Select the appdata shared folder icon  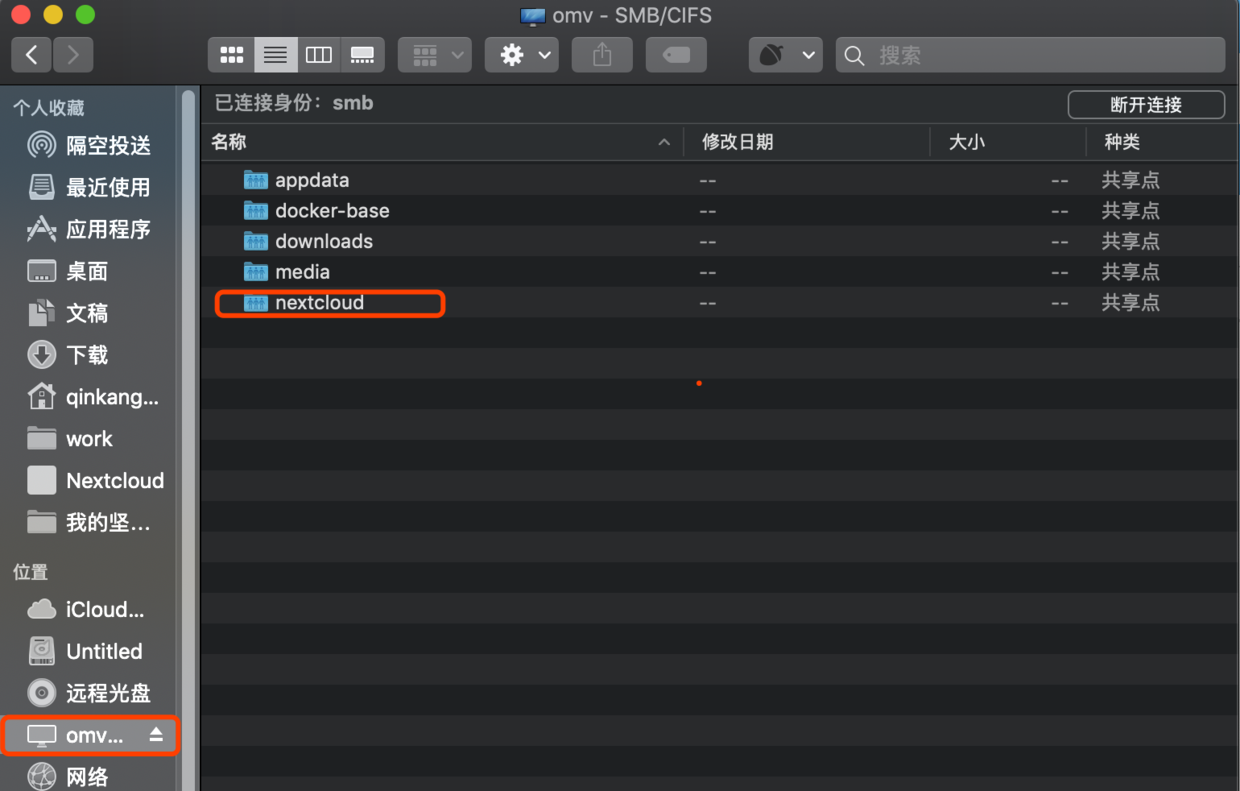[256, 180]
